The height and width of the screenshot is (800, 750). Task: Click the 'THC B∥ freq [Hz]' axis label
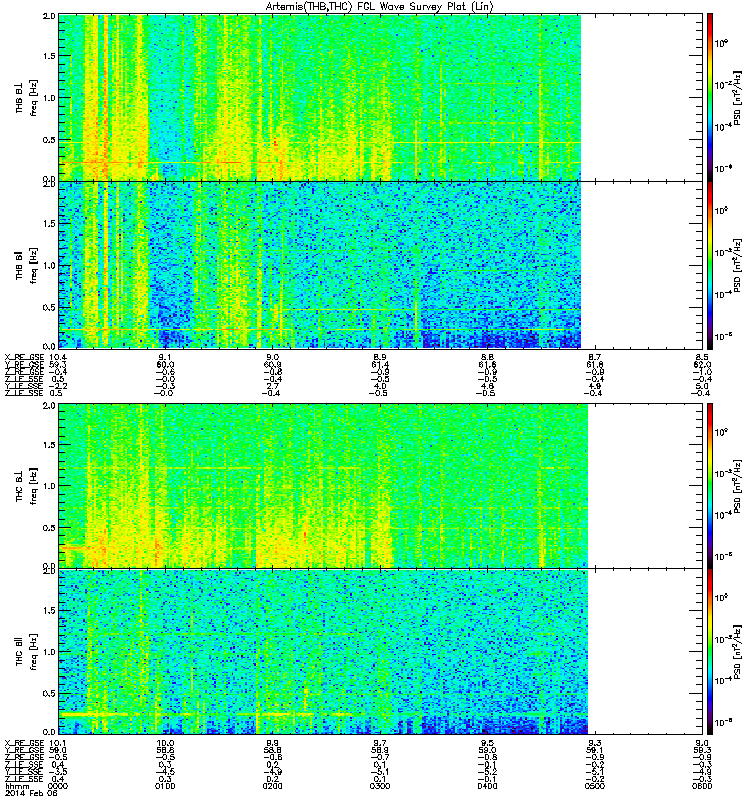click(26, 652)
